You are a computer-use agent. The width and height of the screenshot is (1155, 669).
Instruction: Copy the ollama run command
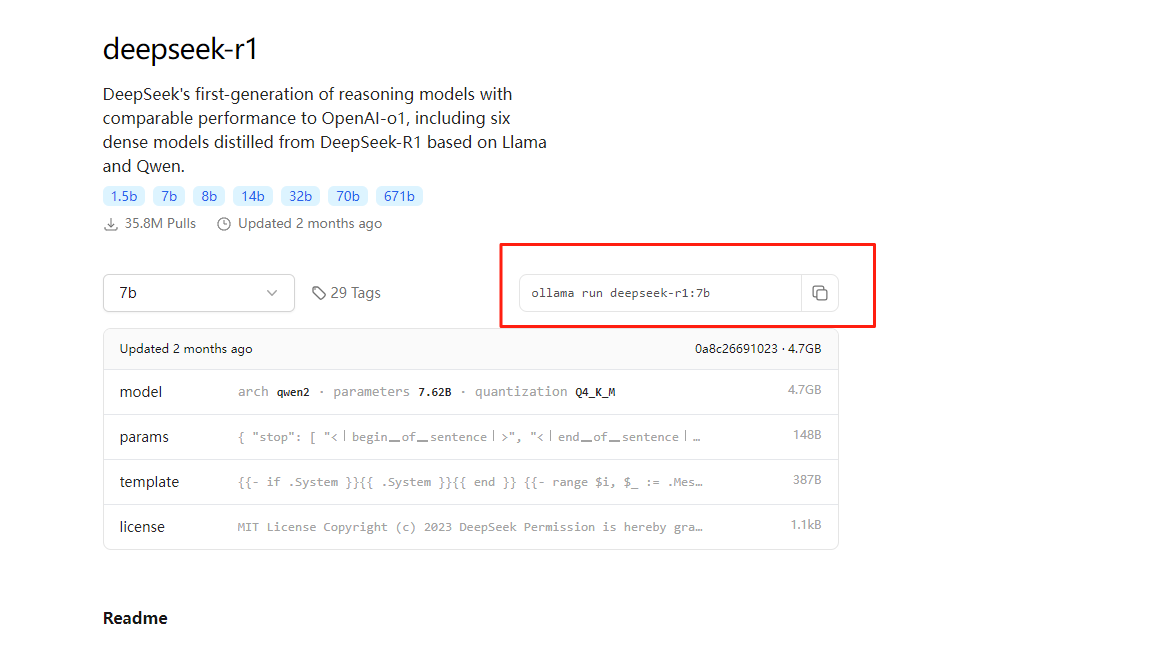(x=820, y=293)
